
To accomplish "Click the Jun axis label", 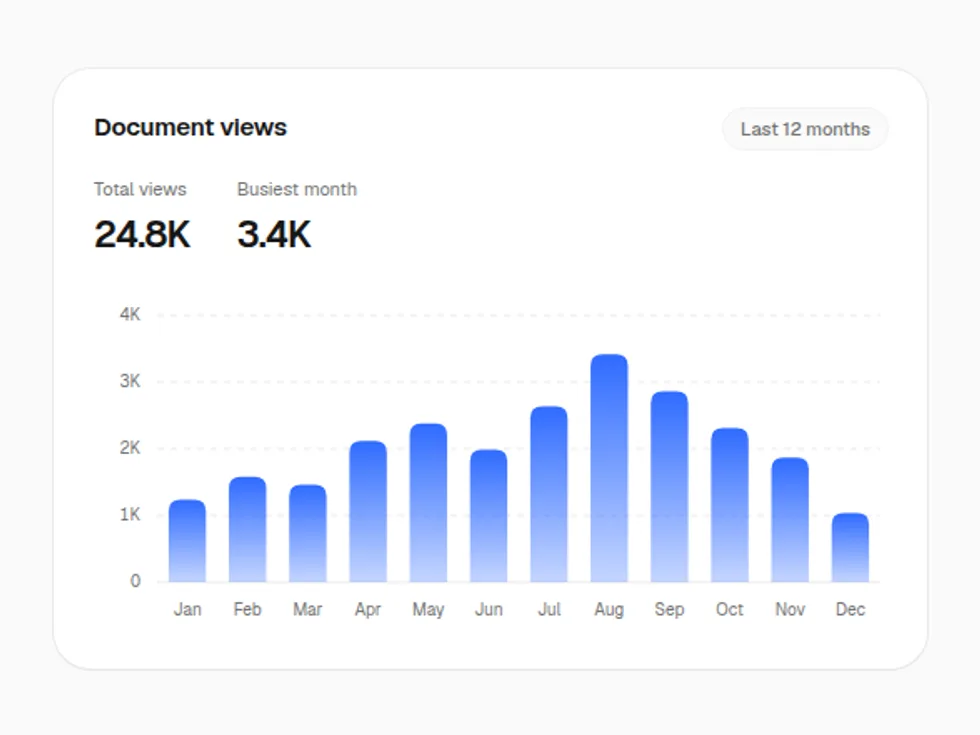I will point(489,609).
